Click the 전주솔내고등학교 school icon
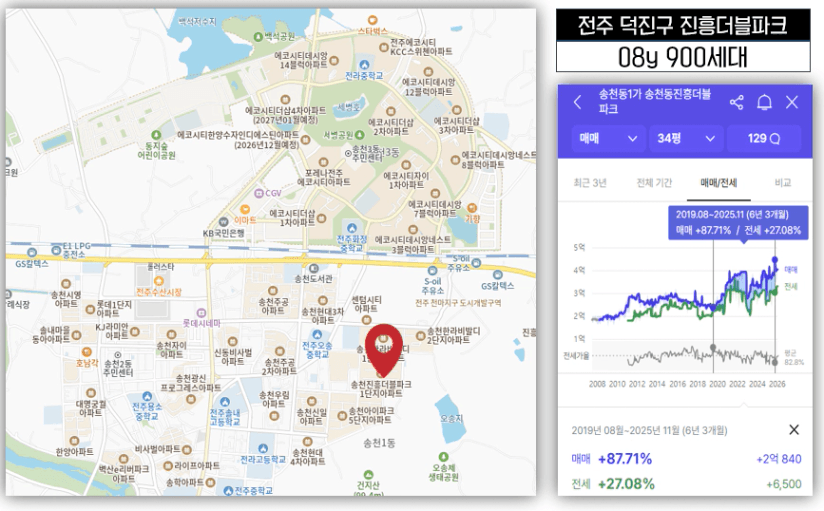The image size is (824, 511). [x=225, y=403]
